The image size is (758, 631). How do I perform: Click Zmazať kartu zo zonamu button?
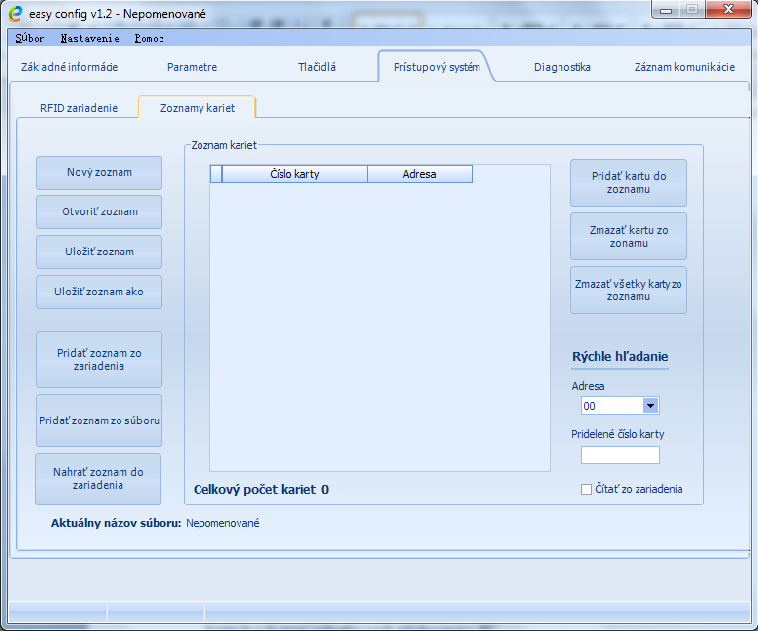[628, 236]
